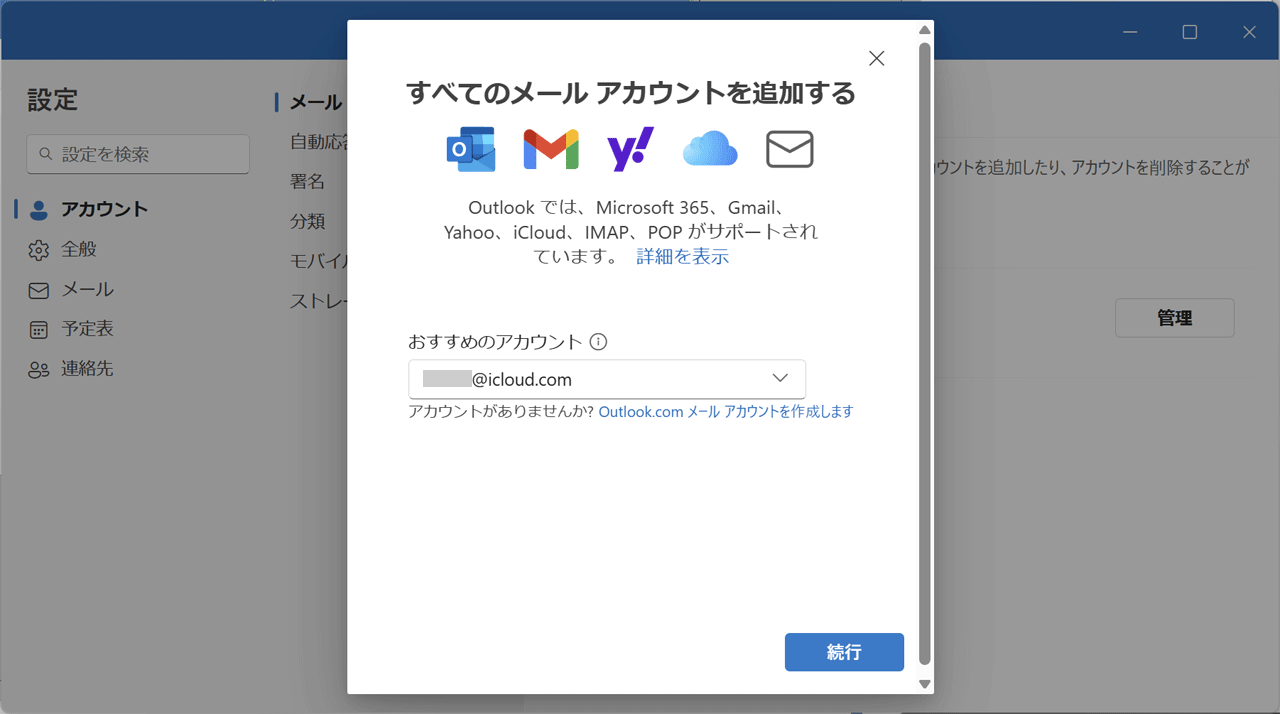Select 予定表 in the settings sidebar
Screen dimensions: 1280x714
click(x=88, y=329)
